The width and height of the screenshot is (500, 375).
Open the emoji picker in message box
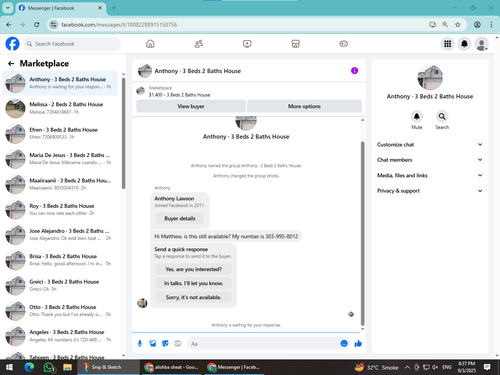(344, 343)
